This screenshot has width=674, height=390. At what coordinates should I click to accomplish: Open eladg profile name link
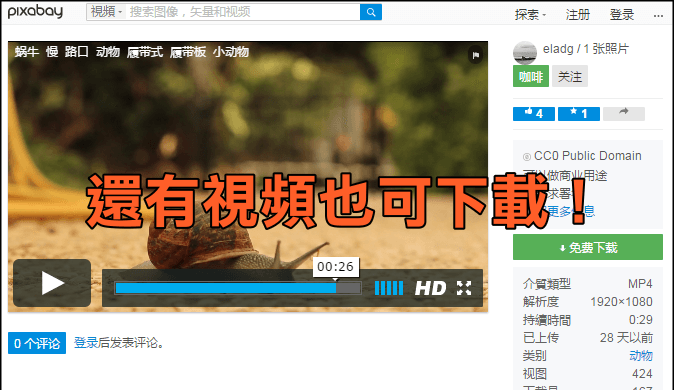[x=558, y=49]
